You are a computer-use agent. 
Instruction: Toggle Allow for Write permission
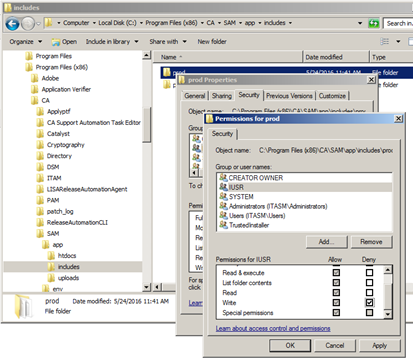[x=336, y=303]
